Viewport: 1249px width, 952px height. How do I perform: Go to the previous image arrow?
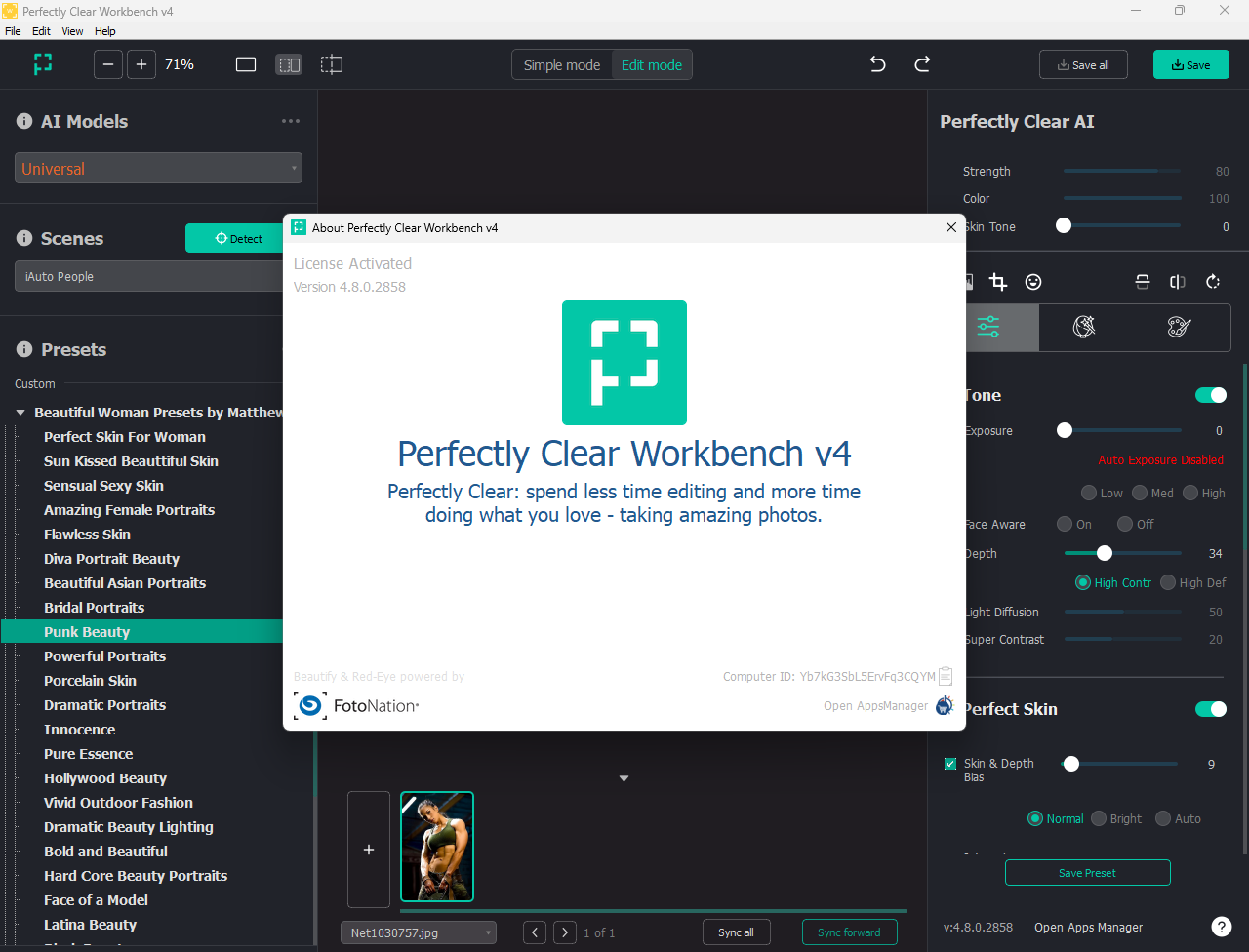tap(535, 932)
